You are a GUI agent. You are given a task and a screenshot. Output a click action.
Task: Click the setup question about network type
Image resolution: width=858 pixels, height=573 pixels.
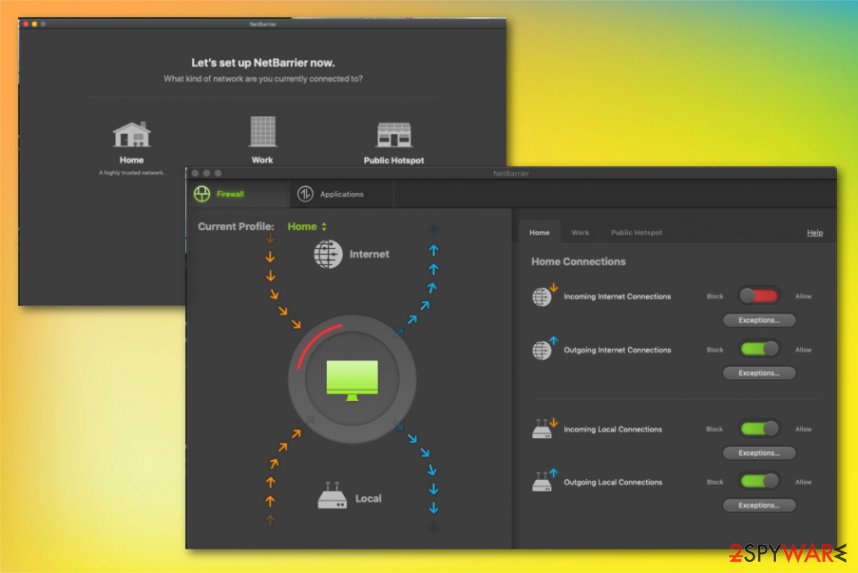coord(263,79)
